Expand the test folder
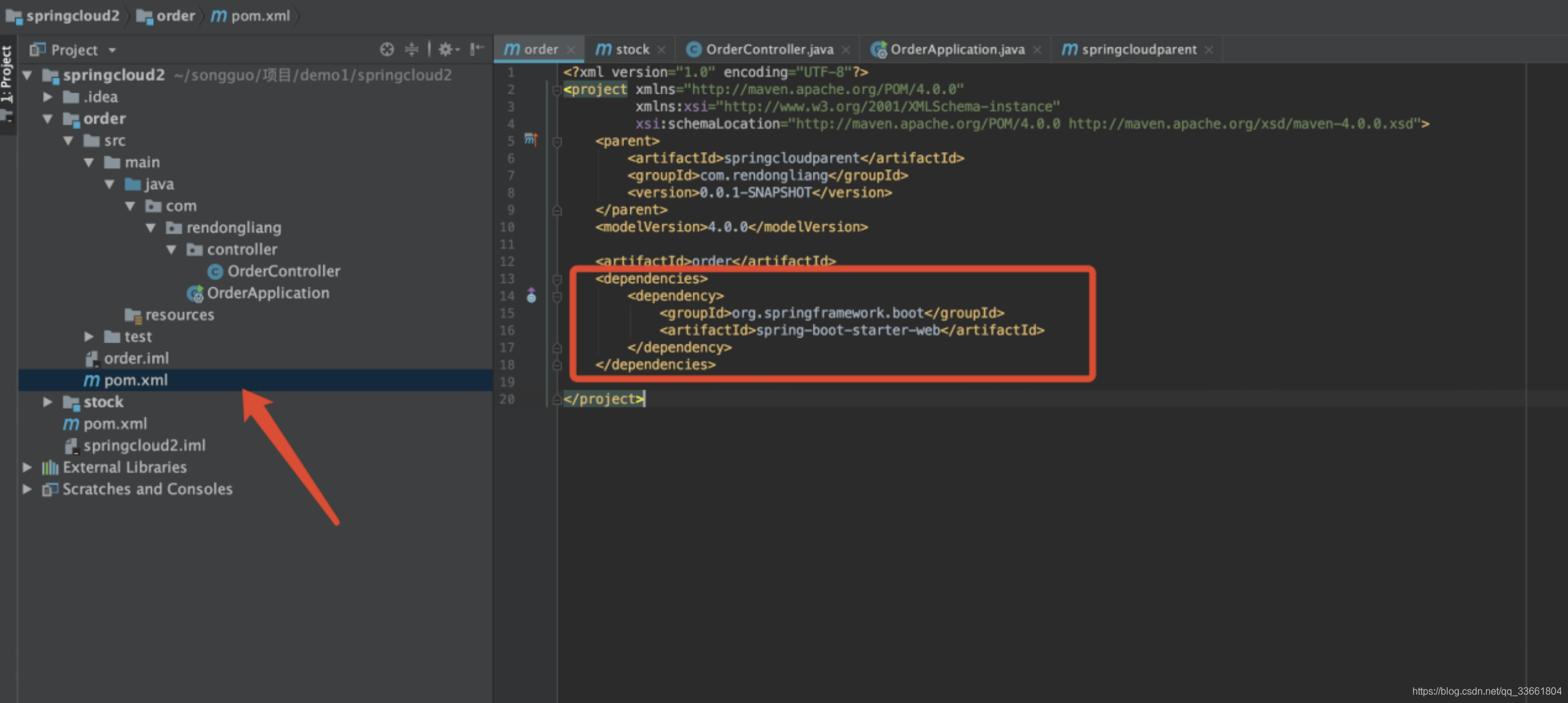Screen dimensions: 1568x703 click(89, 336)
